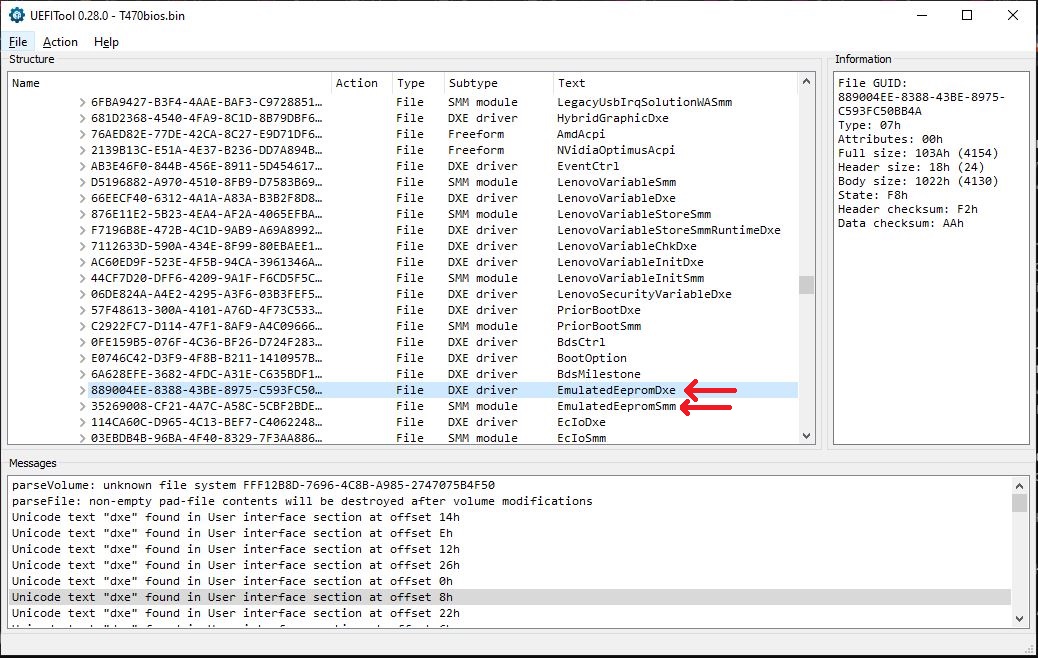Click the Type column header
Screen dimensions: 1038x658
coord(418,83)
